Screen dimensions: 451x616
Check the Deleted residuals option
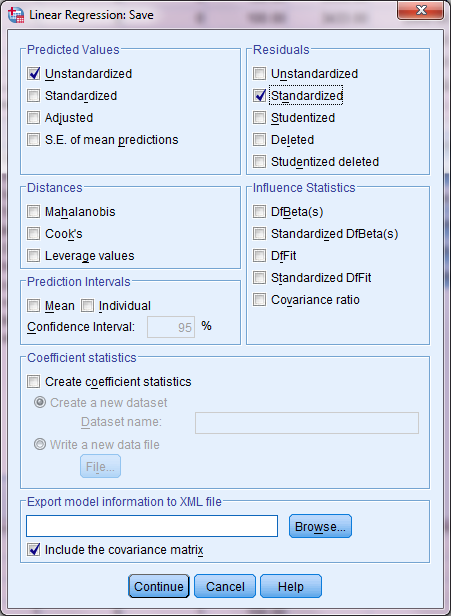(259, 139)
